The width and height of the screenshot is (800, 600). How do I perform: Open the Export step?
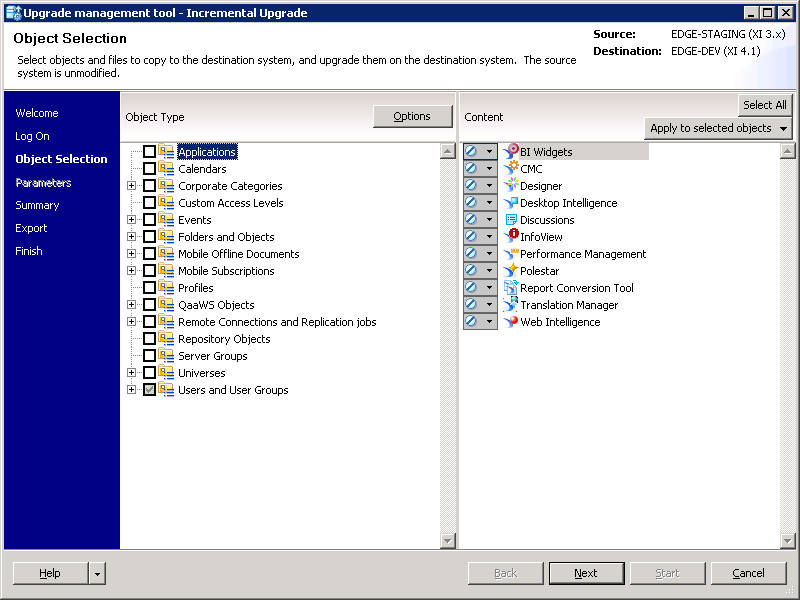click(31, 228)
